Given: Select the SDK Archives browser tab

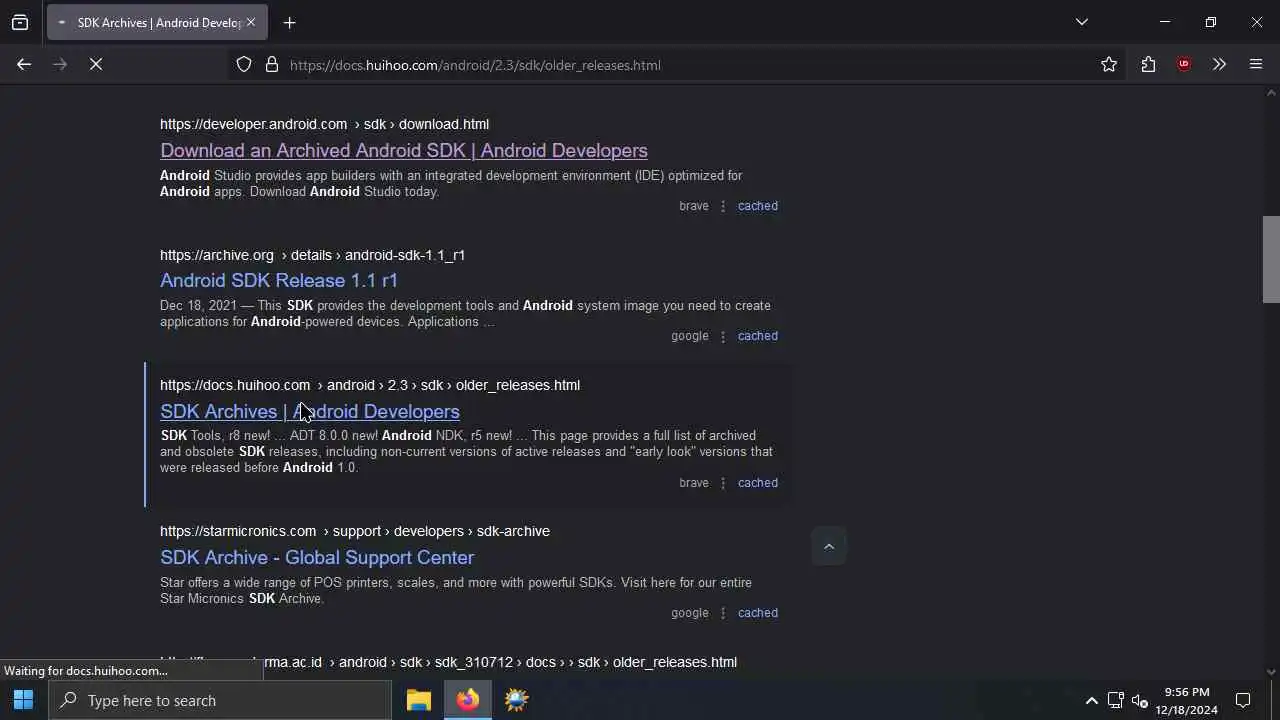Looking at the screenshot, I should pos(157,22).
